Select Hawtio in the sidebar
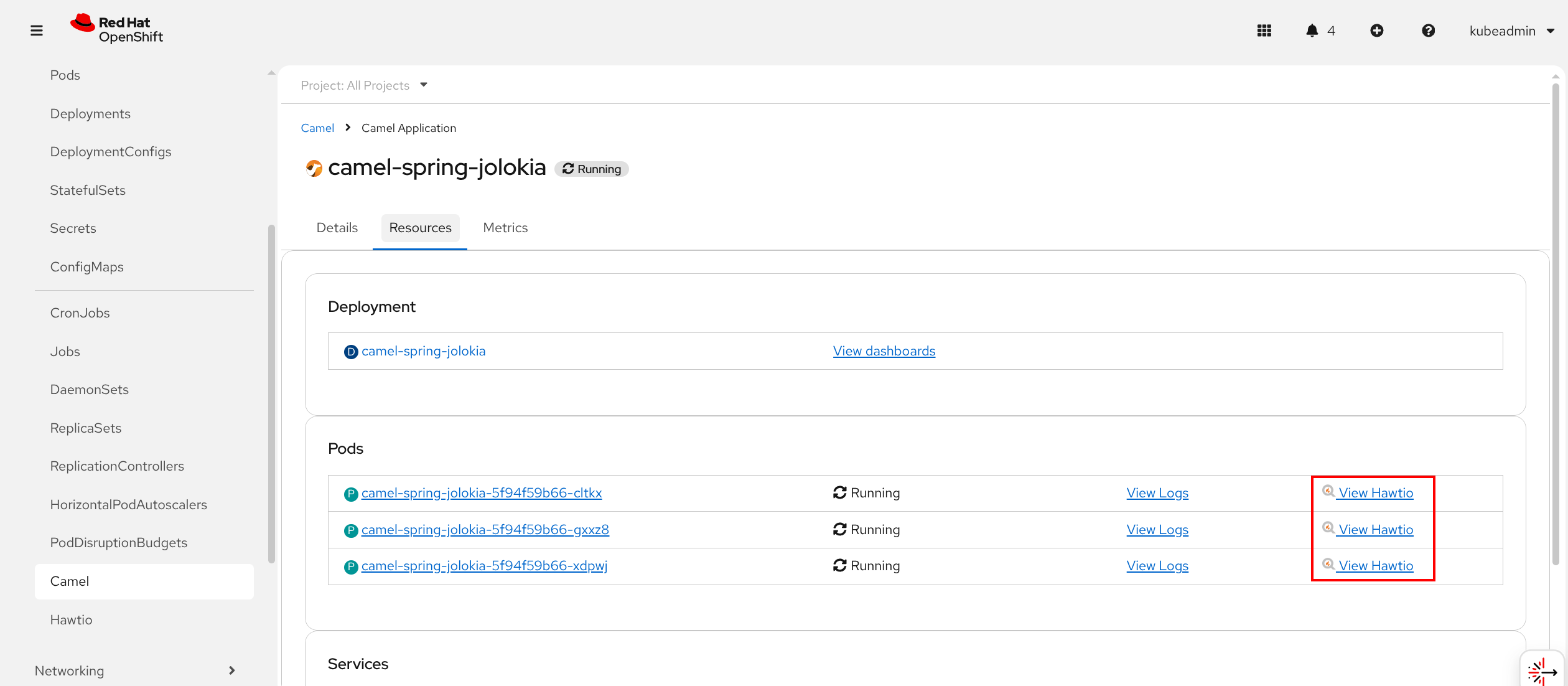This screenshot has width=1568, height=686. pos(71,619)
